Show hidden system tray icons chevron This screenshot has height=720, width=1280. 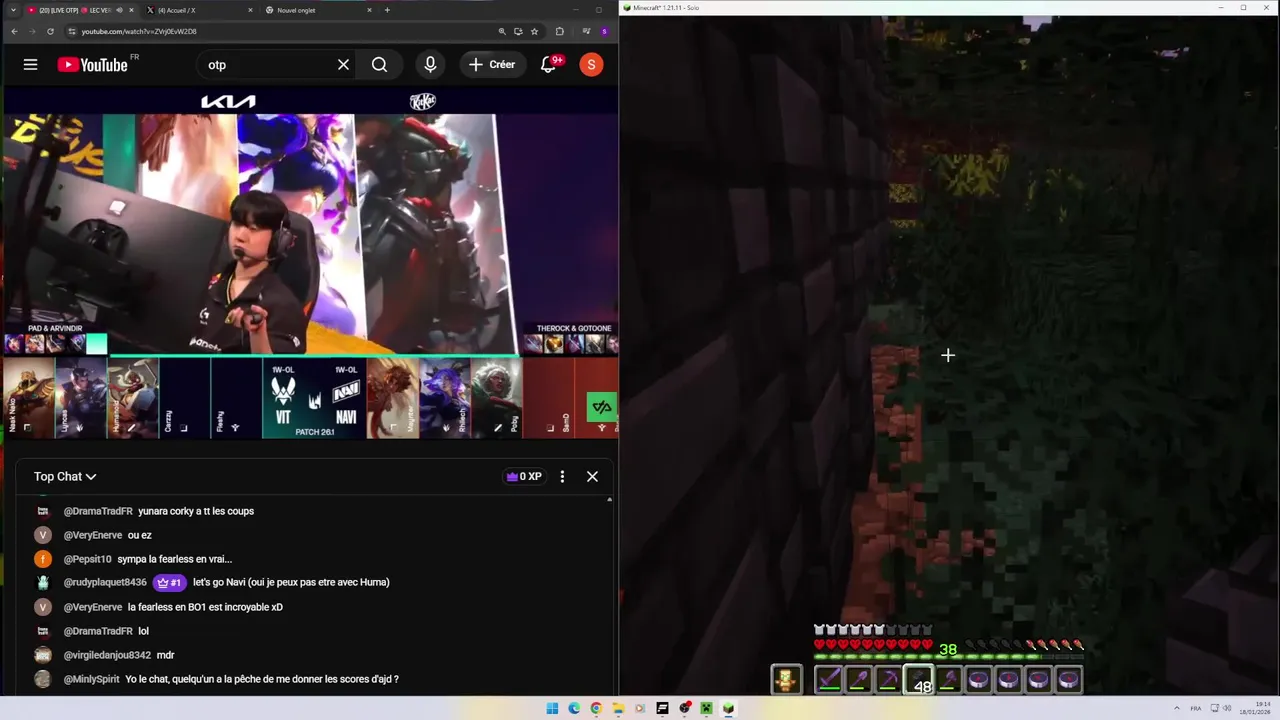tap(1177, 708)
